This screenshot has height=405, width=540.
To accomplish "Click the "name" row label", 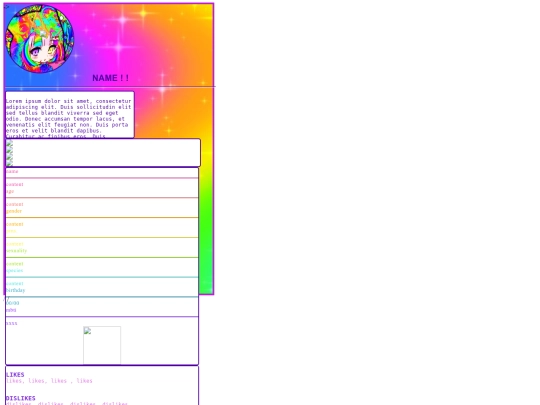I will [x=12, y=171].
